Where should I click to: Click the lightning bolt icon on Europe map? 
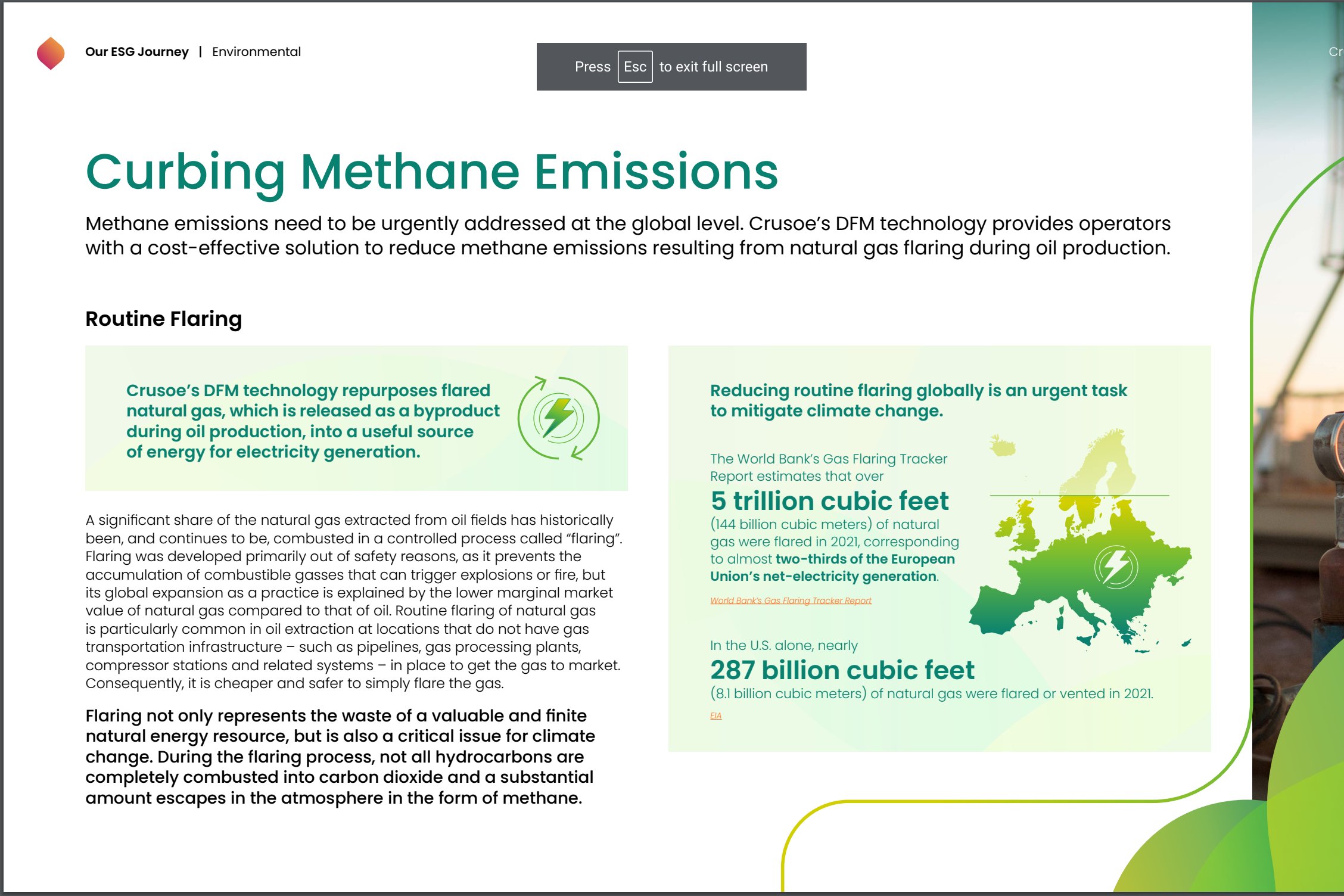click(x=1115, y=567)
